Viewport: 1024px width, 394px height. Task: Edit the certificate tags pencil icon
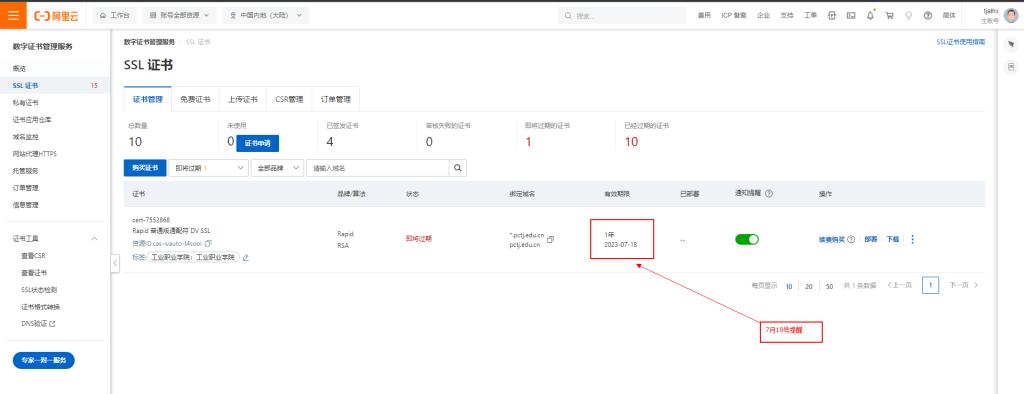click(x=246, y=257)
